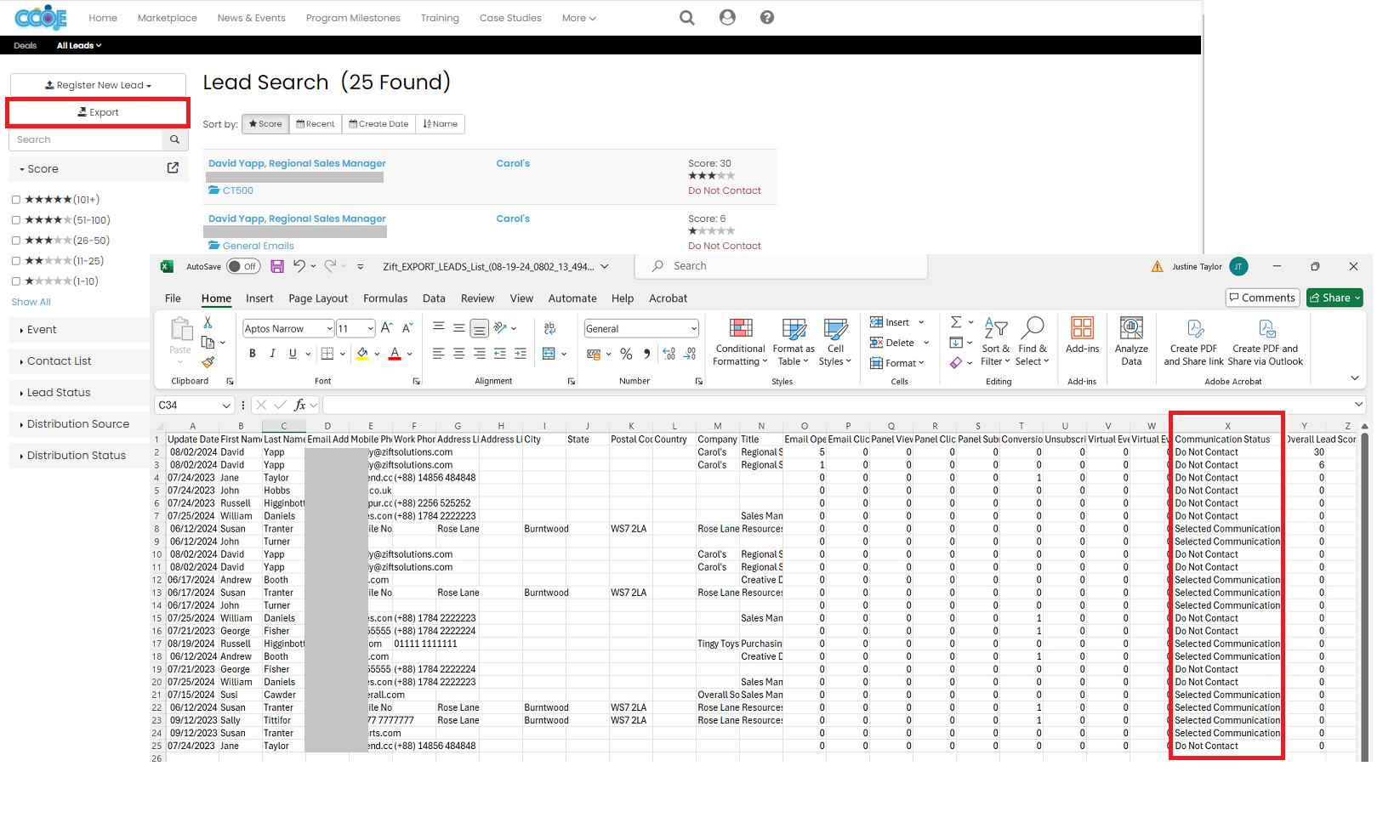
Task: Check the one-star (1-10) score filter
Action: 16,281
